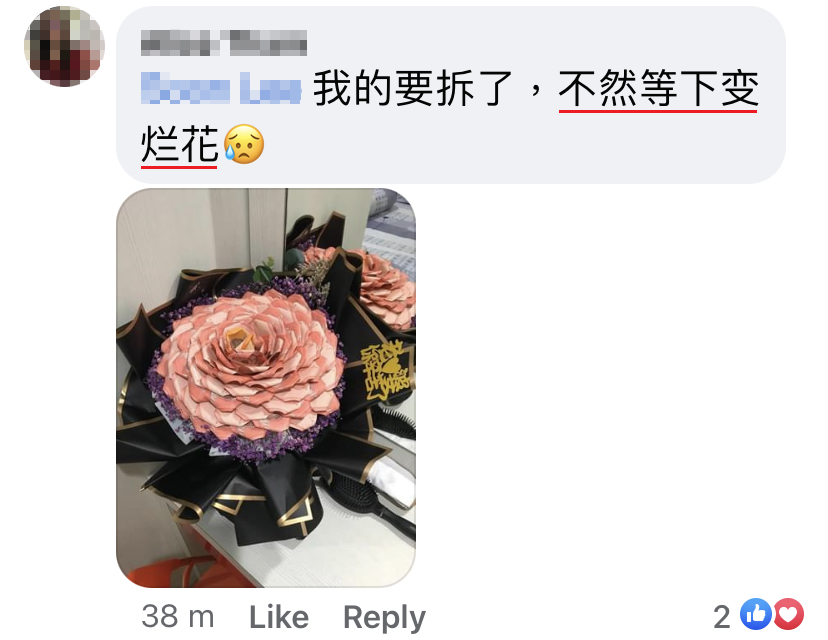Click the underlined text 不然等下变
The height and width of the screenshot is (640, 828).
[658, 89]
